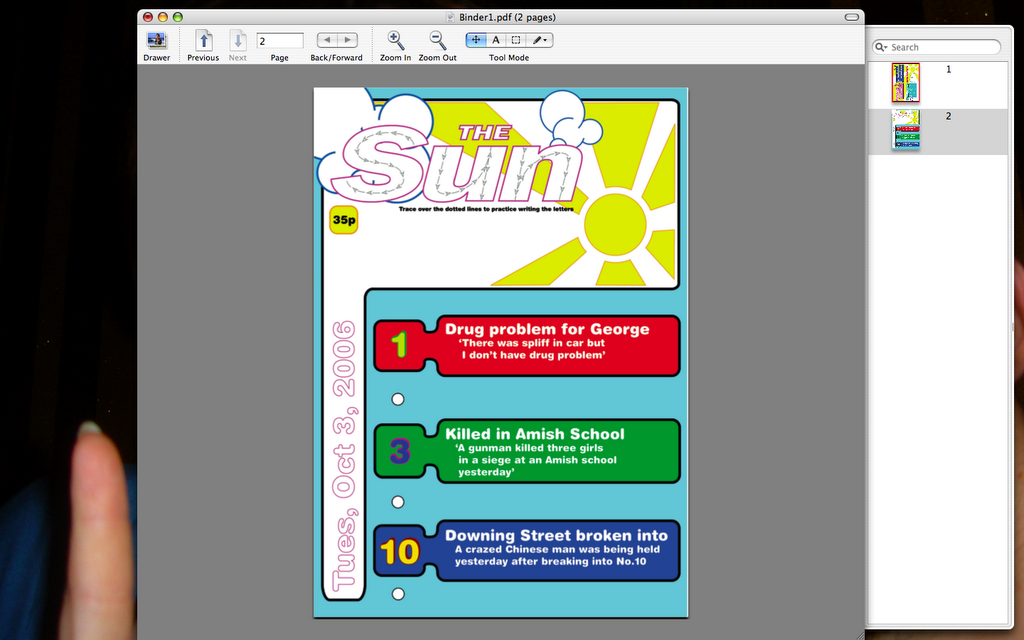Navigate Forward using right arrow button

[347, 40]
